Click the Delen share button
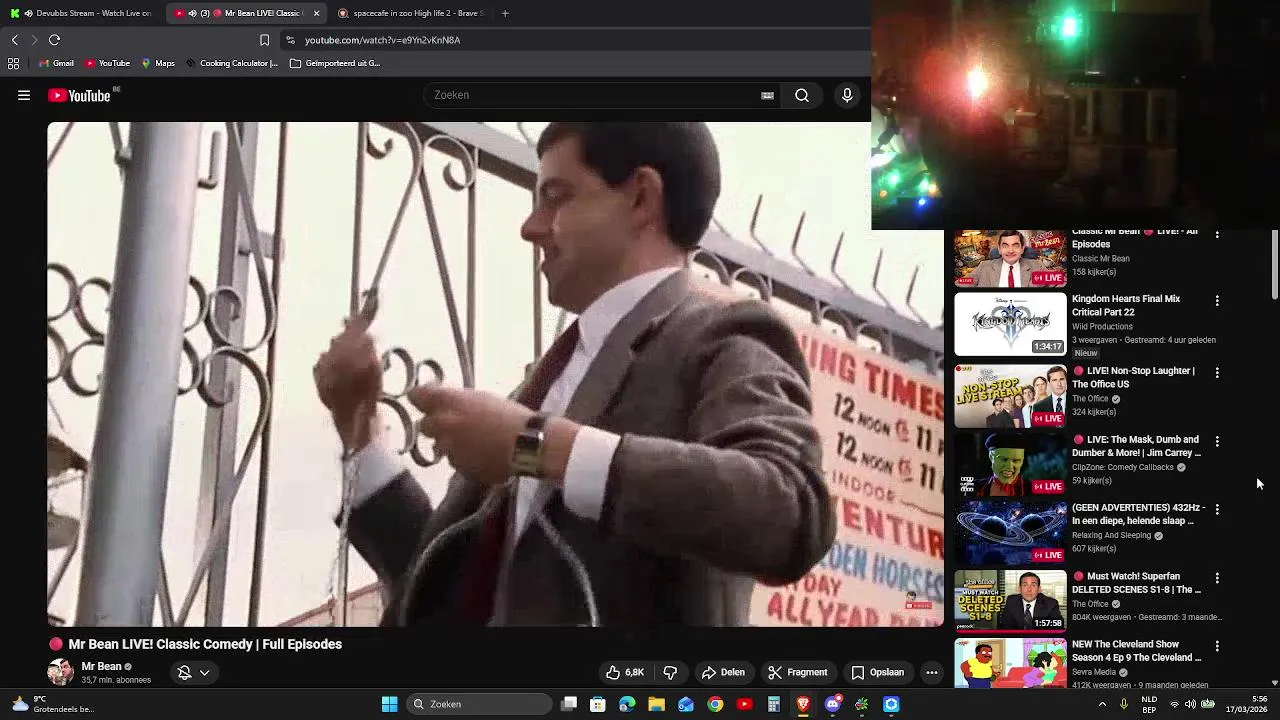The image size is (1280, 720). coord(723,672)
